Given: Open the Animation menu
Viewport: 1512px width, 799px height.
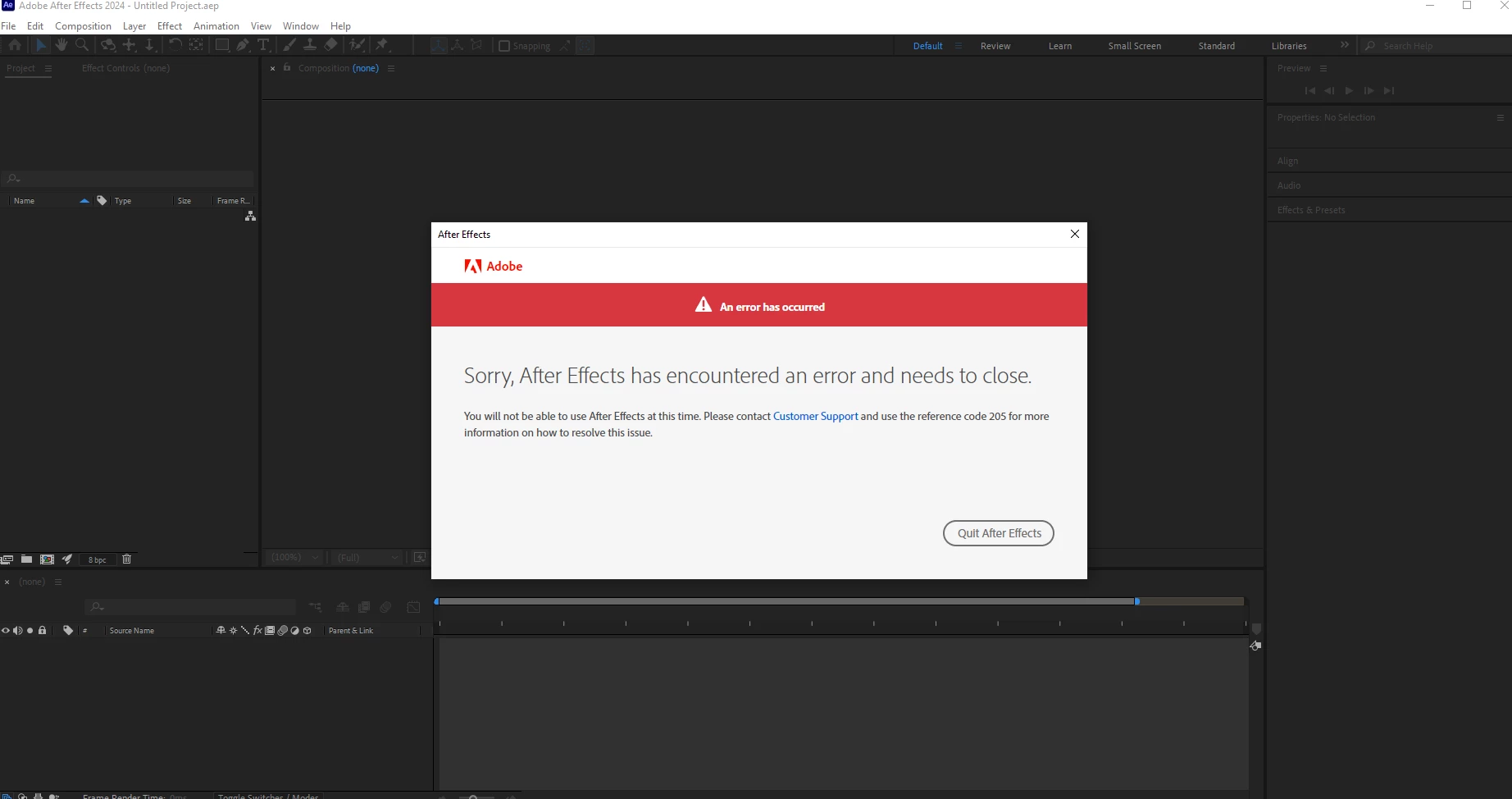Looking at the screenshot, I should 216,26.
